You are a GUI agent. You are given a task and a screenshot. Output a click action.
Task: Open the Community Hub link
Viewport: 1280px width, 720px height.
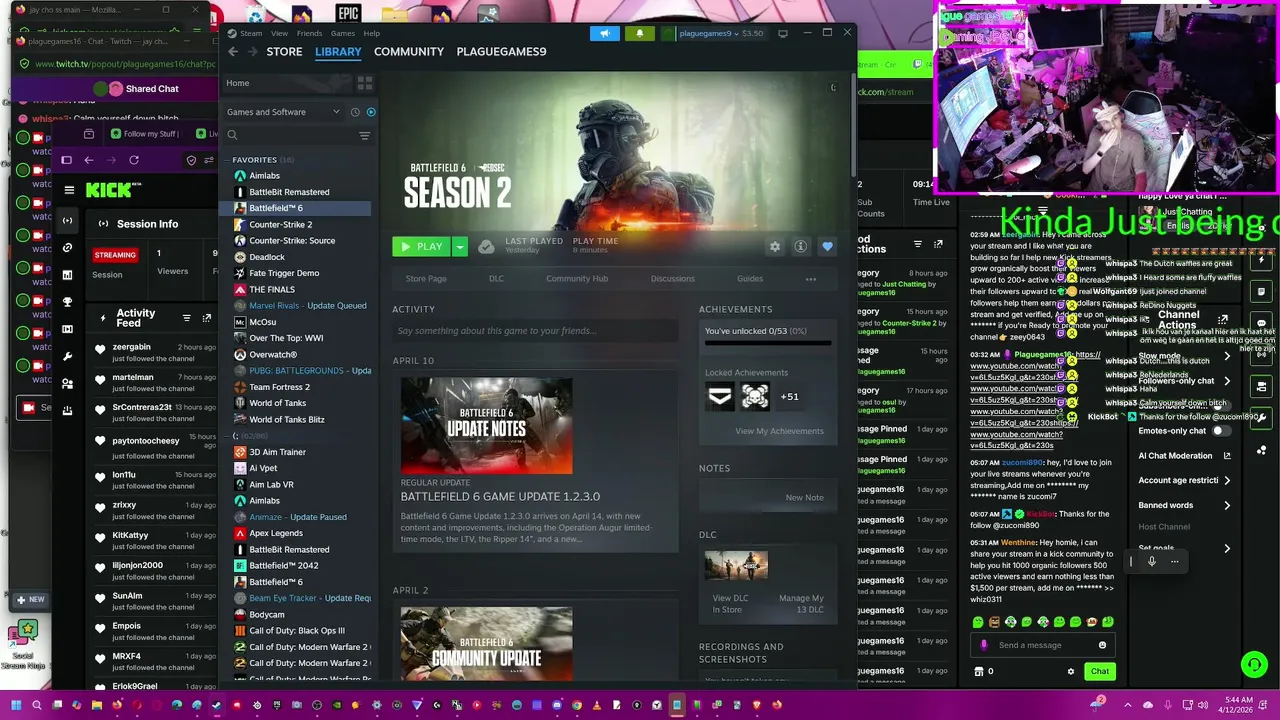577,279
